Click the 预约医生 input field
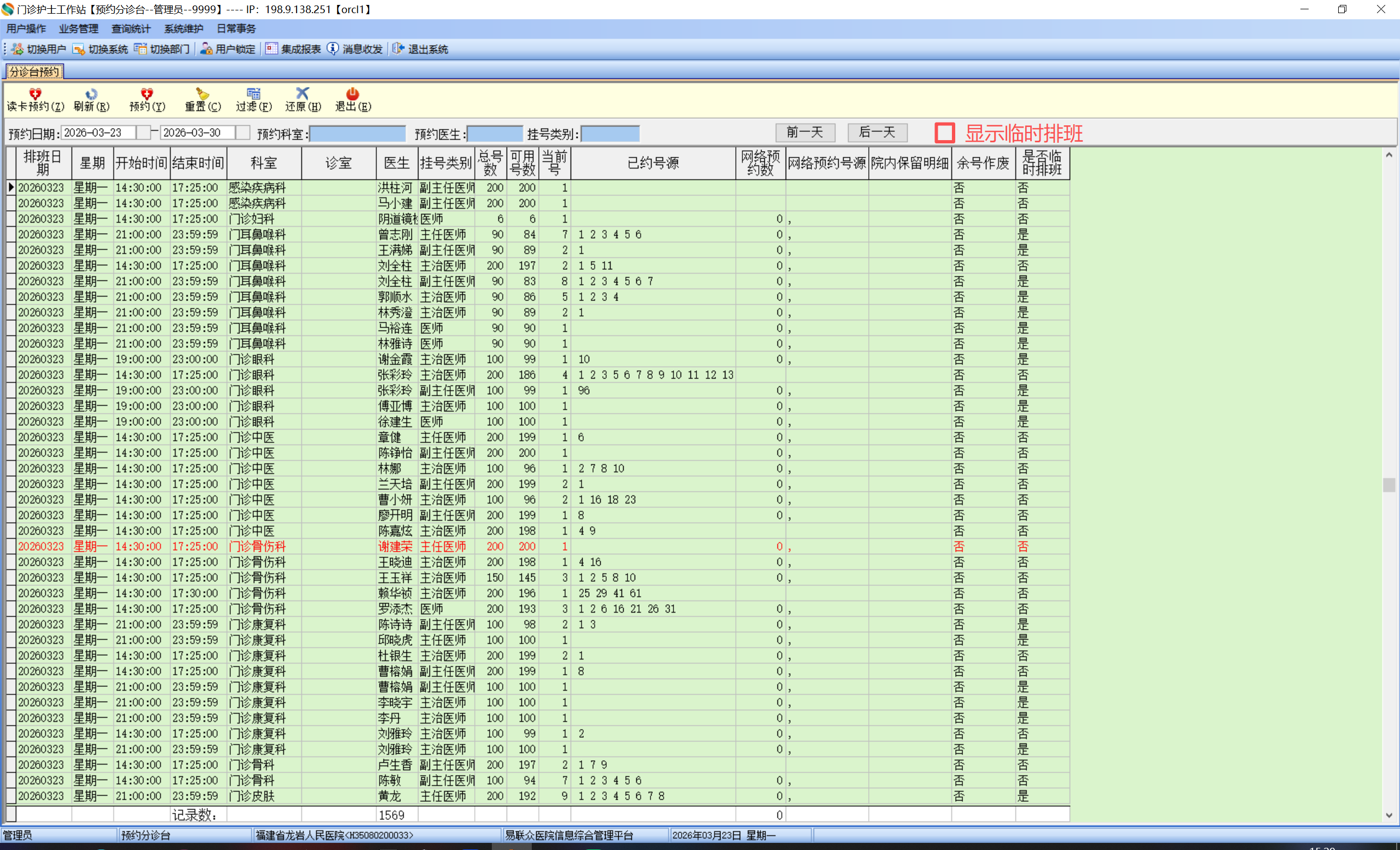1400x850 pixels. click(x=495, y=134)
